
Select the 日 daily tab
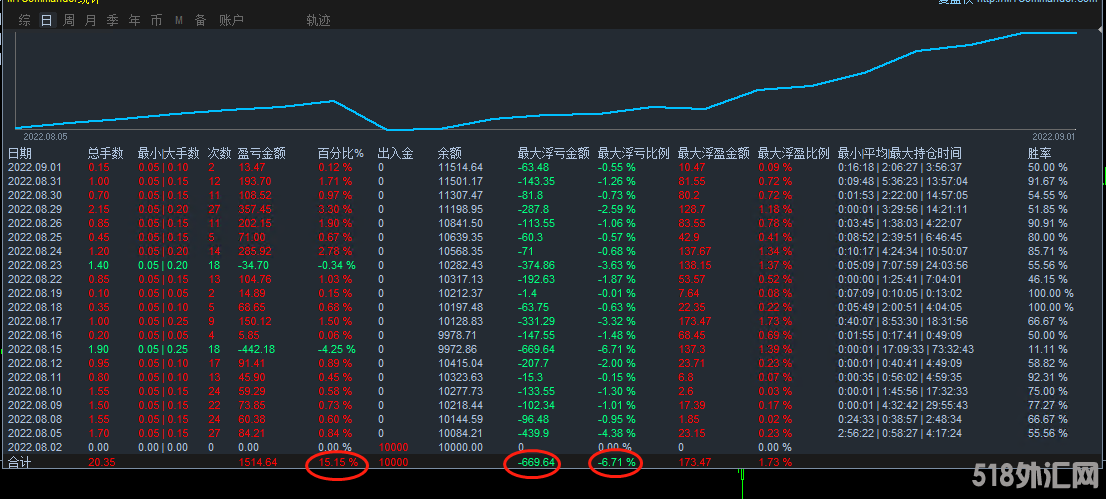point(47,20)
